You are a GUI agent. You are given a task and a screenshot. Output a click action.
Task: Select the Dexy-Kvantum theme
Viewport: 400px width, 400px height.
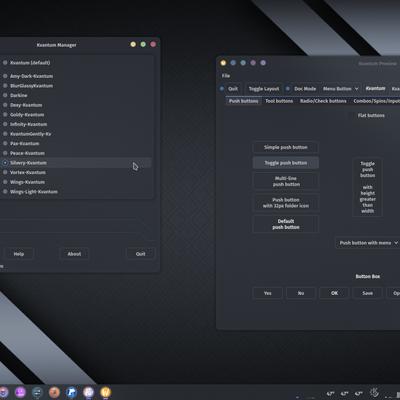26,105
